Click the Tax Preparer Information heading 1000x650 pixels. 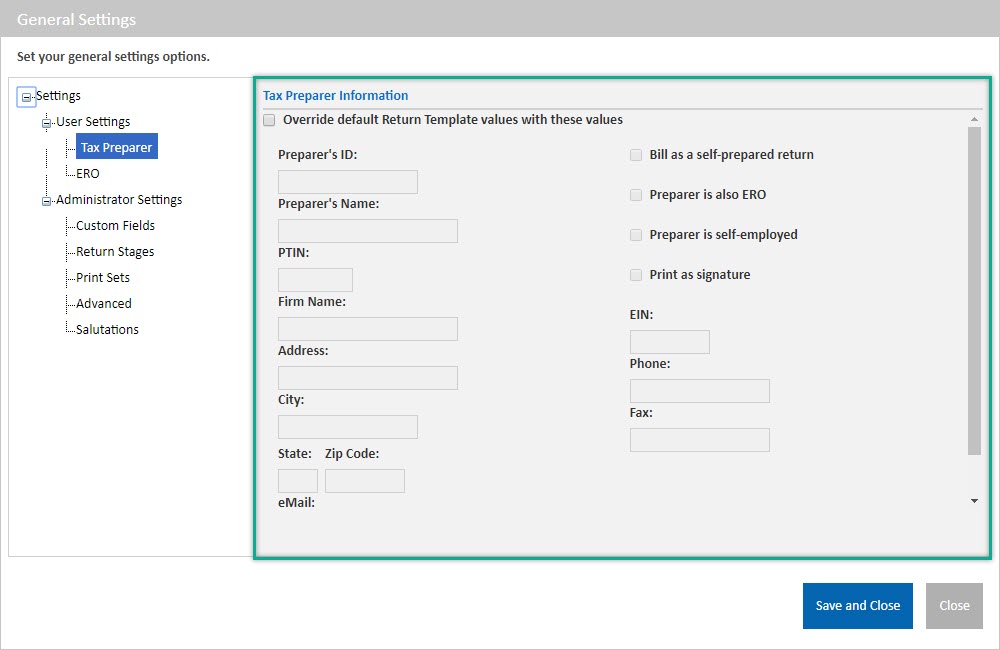coord(335,96)
